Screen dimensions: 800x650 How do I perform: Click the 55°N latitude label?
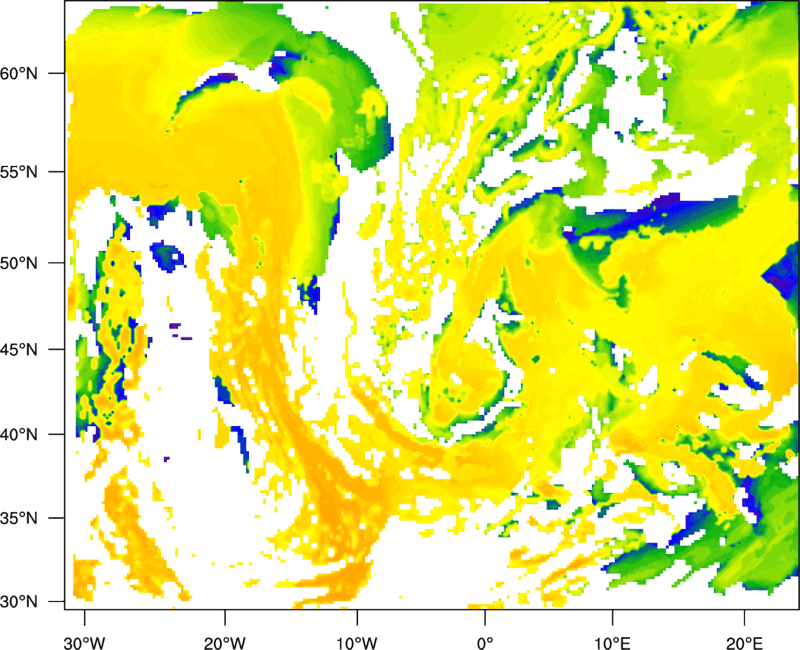19,172
